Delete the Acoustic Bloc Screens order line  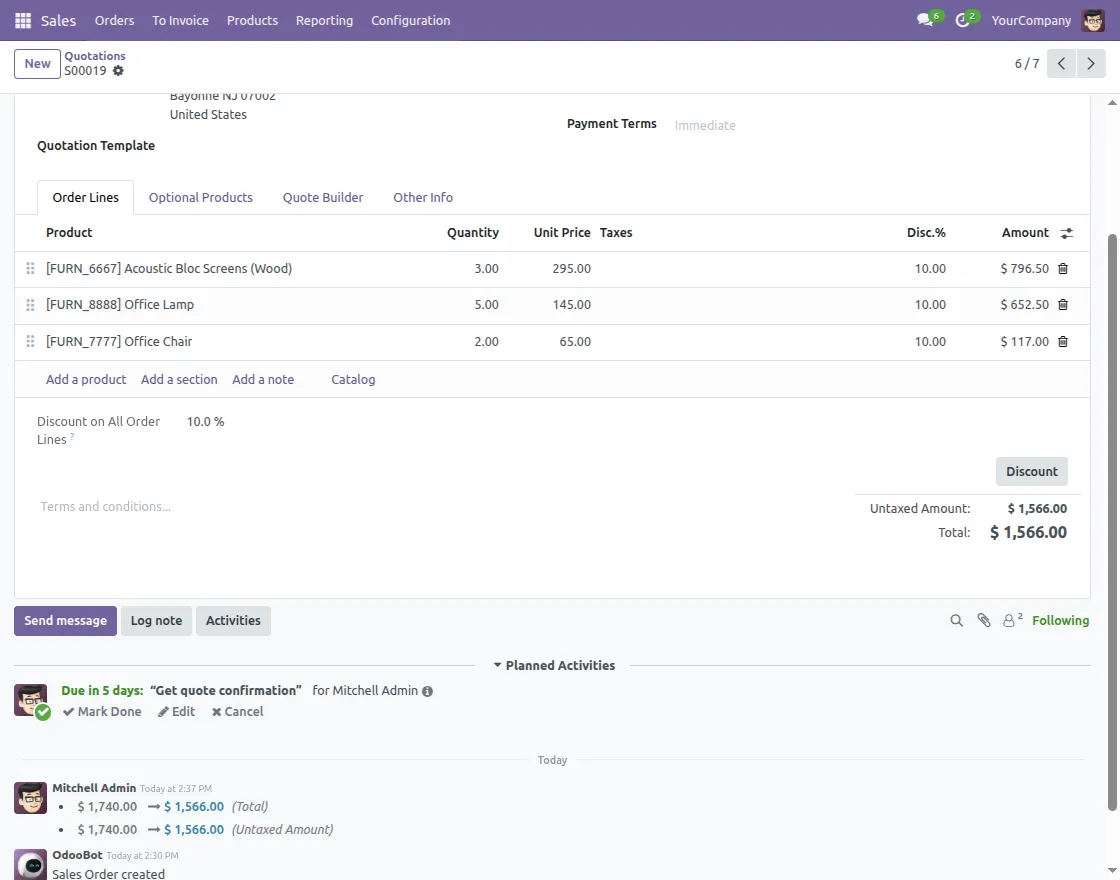(x=1063, y=269)
